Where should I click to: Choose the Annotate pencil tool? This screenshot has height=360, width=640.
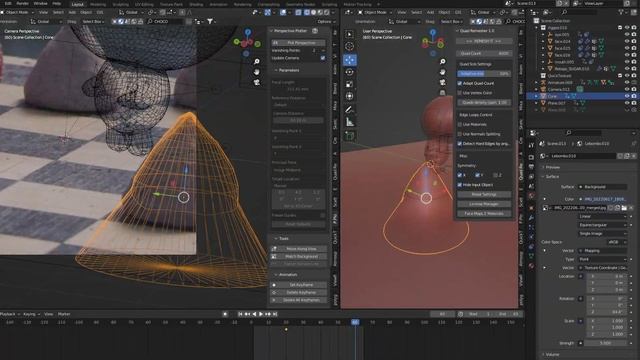pos(349,109)
